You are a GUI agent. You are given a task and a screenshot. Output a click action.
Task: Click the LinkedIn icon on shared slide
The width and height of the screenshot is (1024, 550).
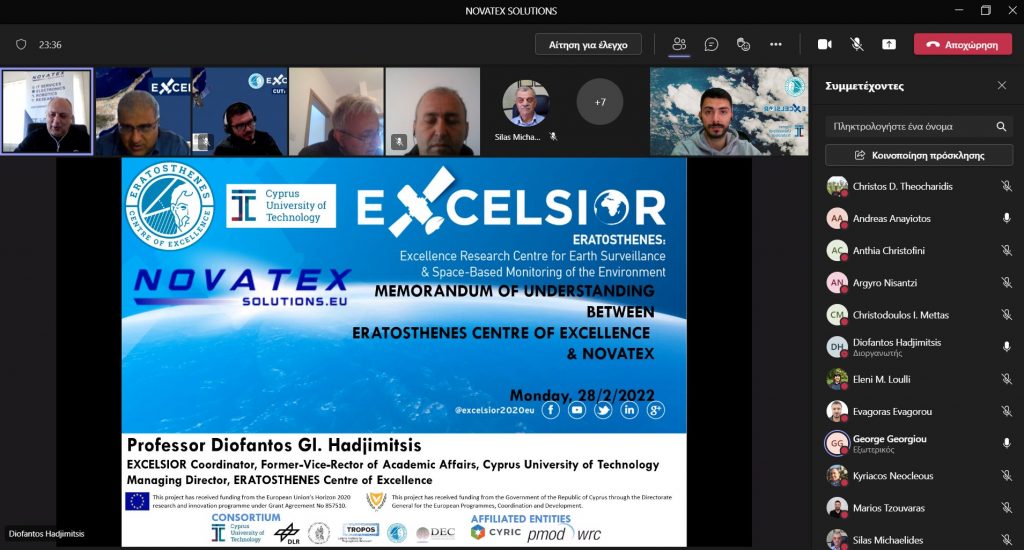(x=629, y=410)
